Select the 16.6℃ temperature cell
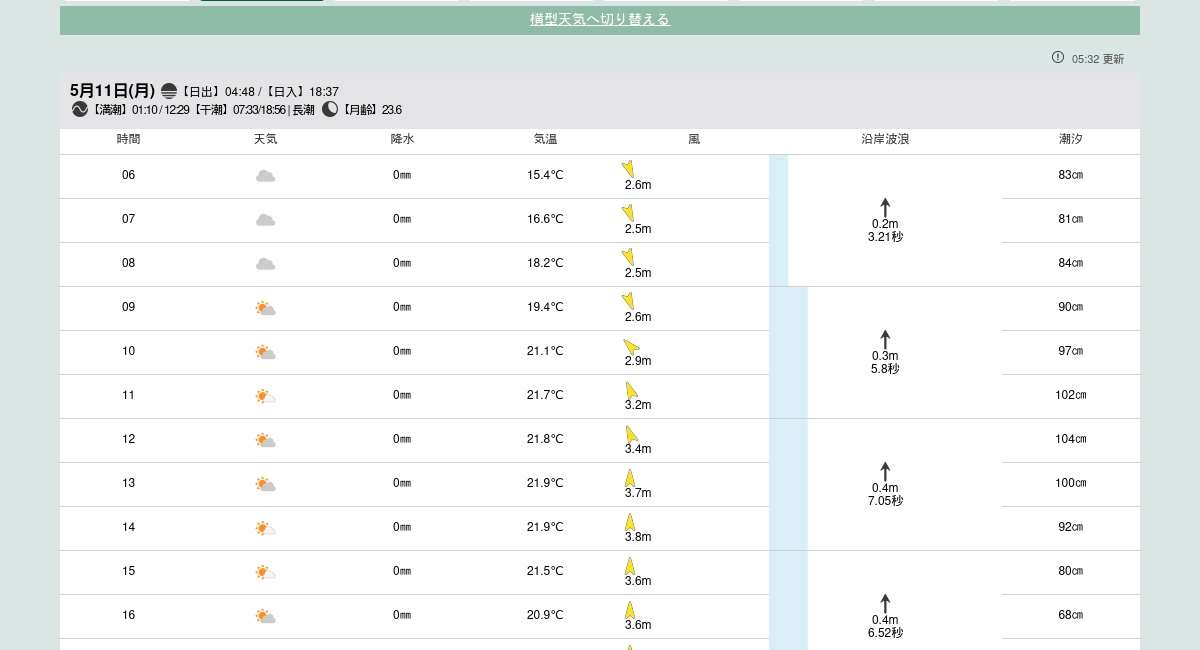This screenshot has height=650, width=1200. pyautogui.click(x=545, y=219)
